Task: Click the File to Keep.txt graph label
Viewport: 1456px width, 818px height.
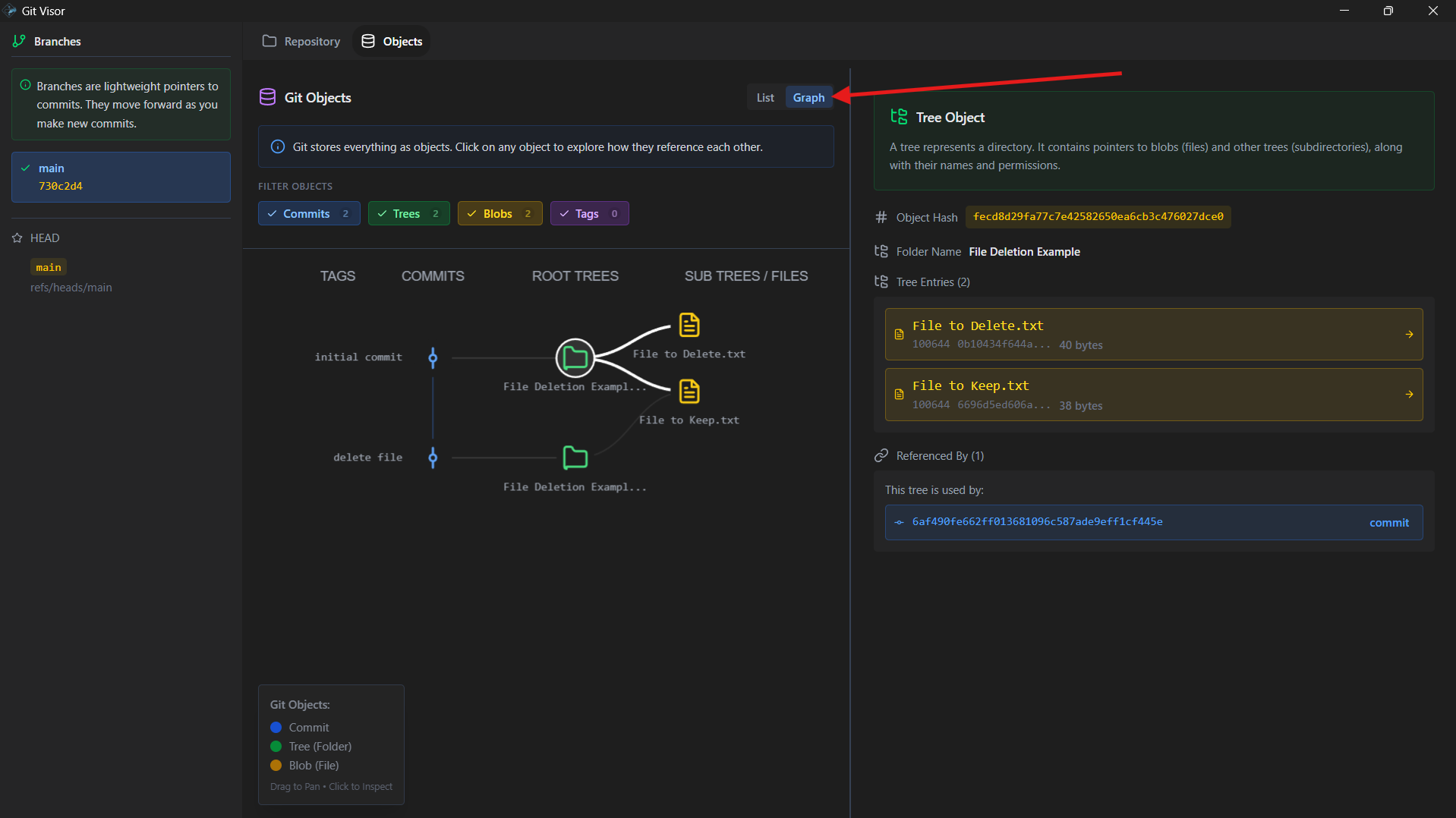Action: click(x=689, y=420)
